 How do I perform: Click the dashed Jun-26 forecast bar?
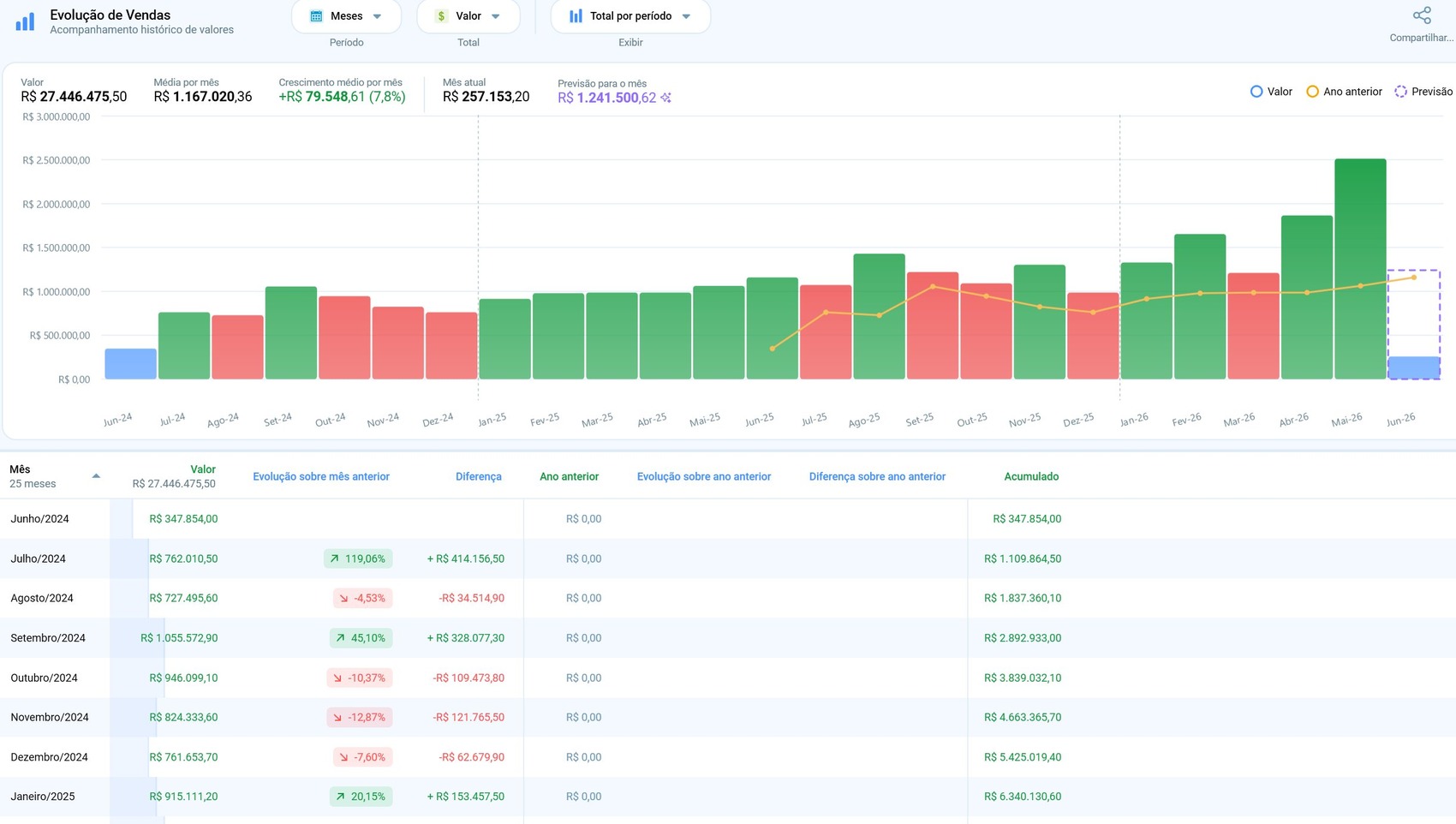[x=1413, y=324]
